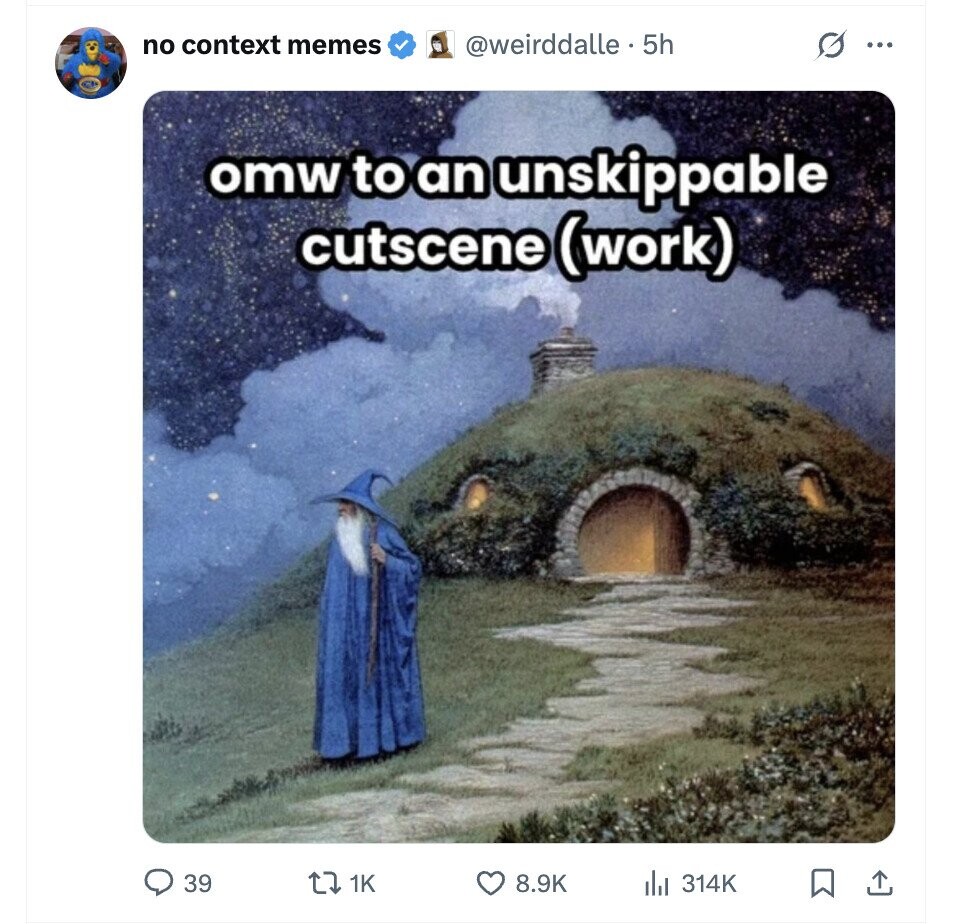Click the blue wizard in the meme image
Screen dimensions: 958x924
pyautogui.click(x=368, y=615)
